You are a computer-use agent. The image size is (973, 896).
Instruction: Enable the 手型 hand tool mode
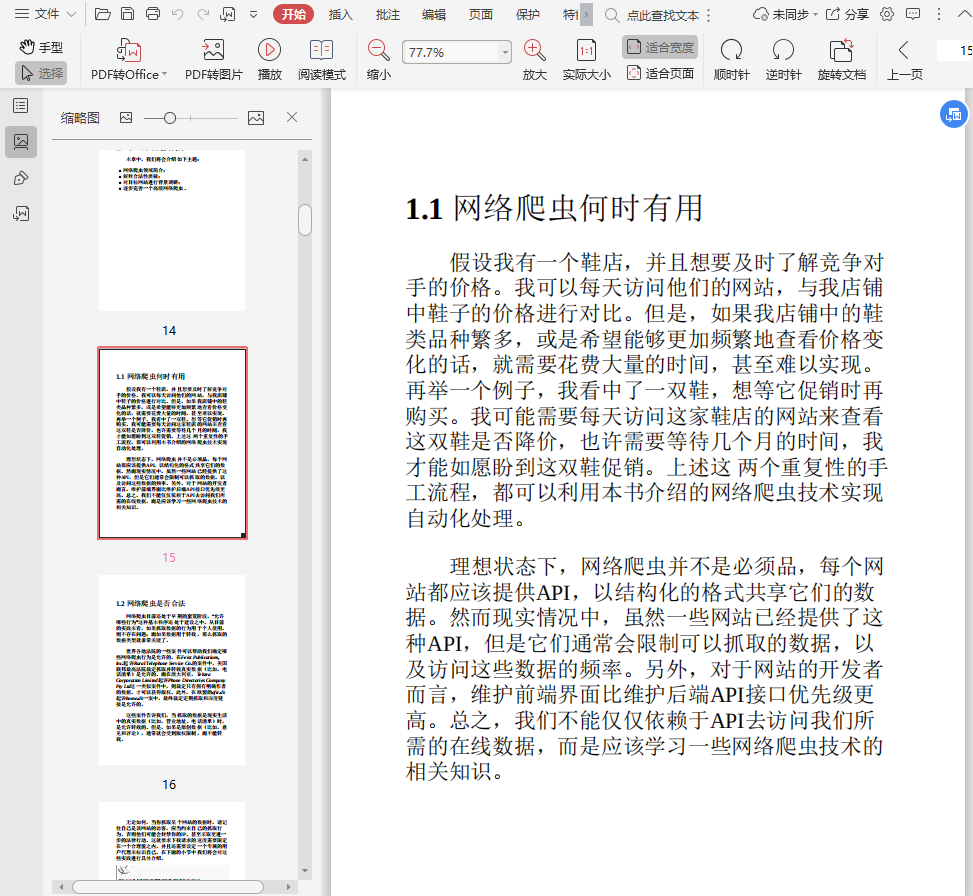click(x=41, y=47)
